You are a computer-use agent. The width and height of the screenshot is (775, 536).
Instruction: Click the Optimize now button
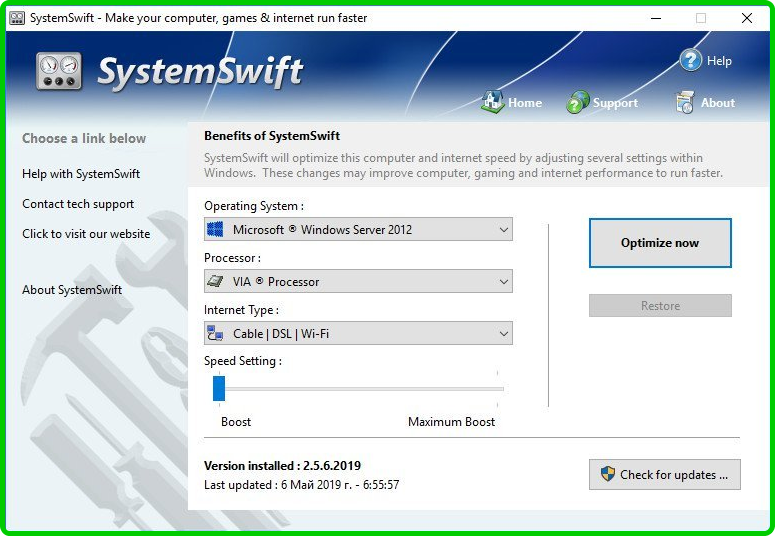(x=660, y=243)
